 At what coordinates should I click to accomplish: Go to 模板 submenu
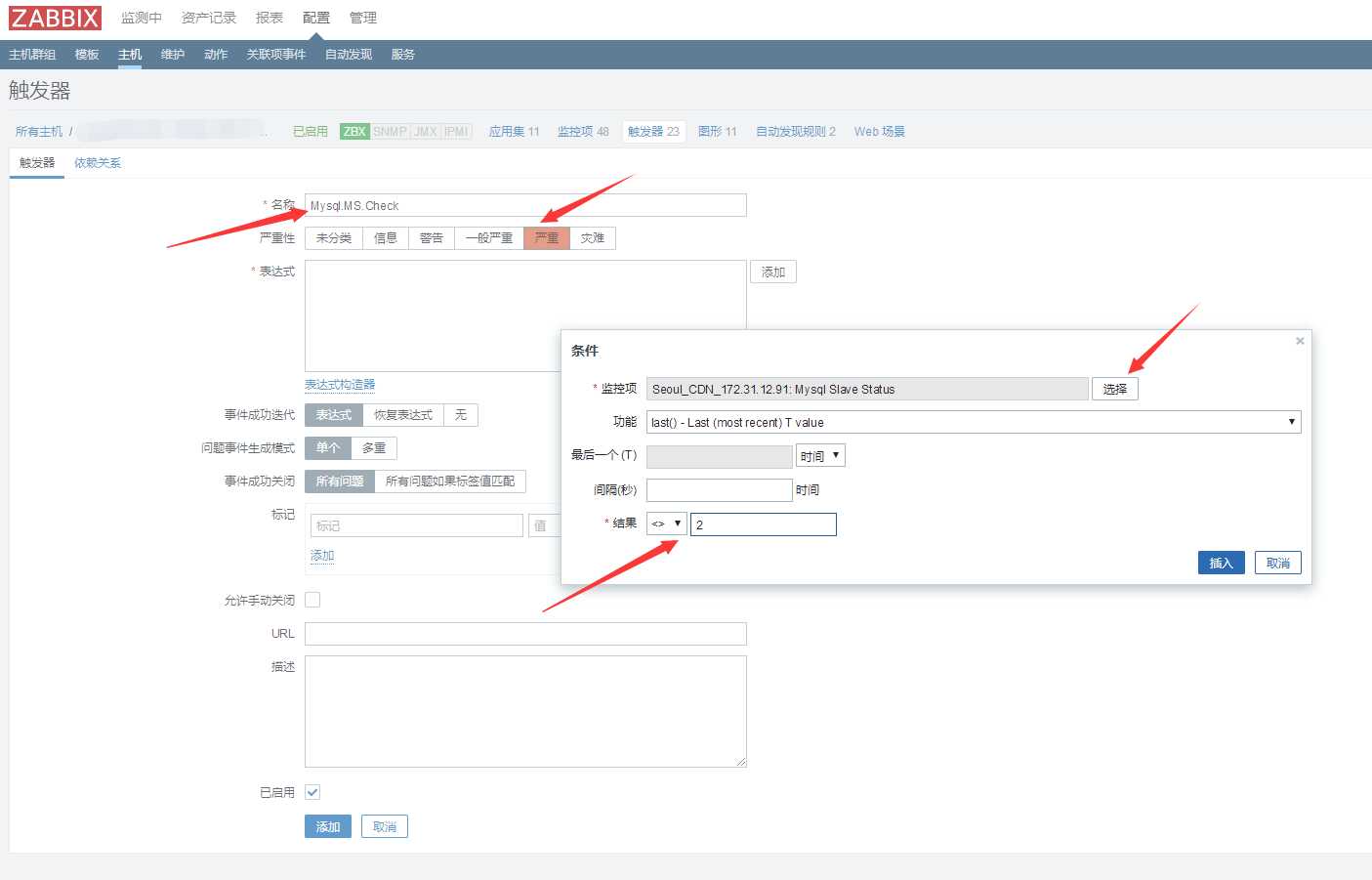87,55
